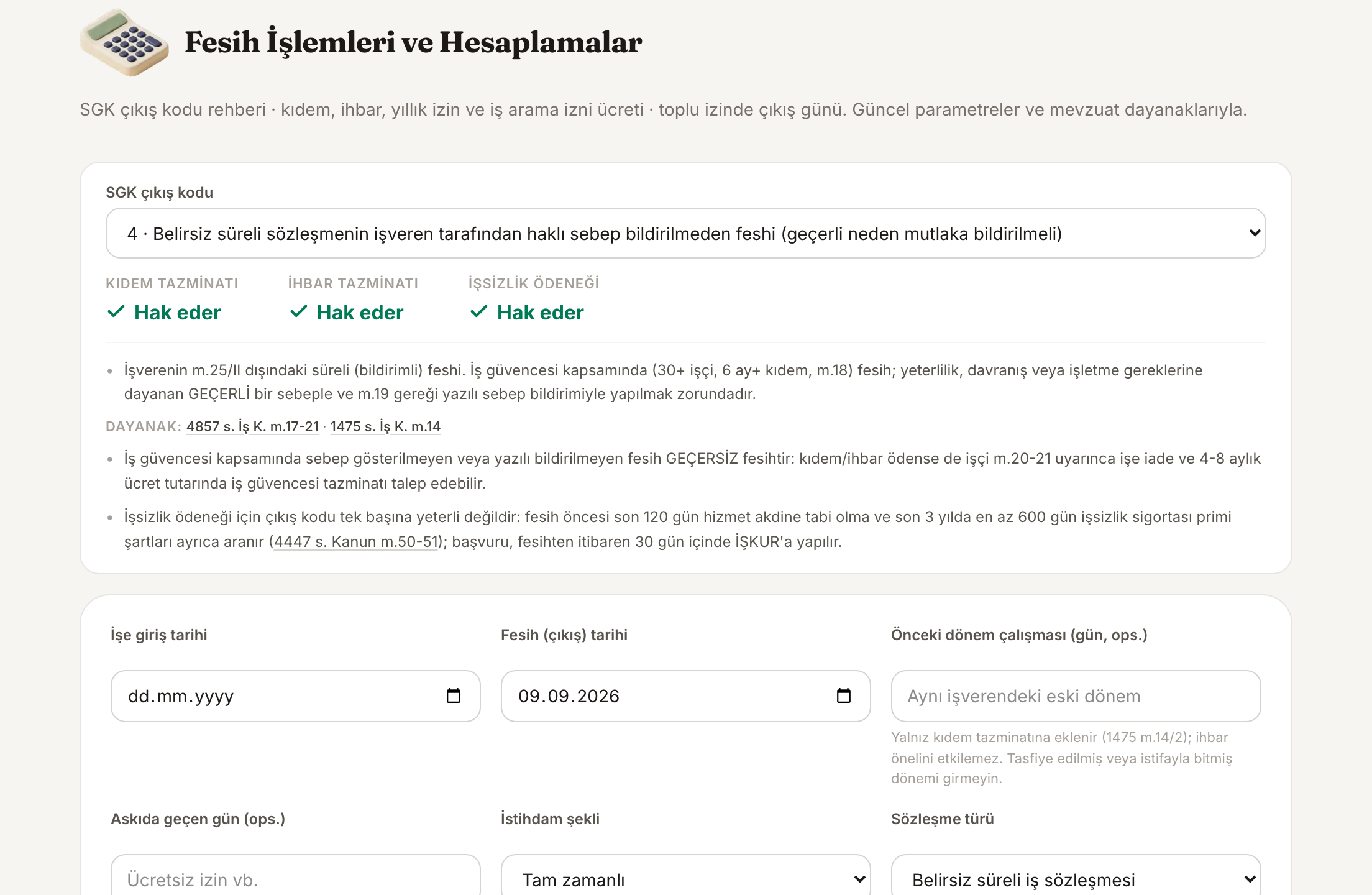The height and width of the screenshot is (895, 1372).
Task: Click the İşsizlik ödeneği Hak eder status
Action: coord(527,312)
